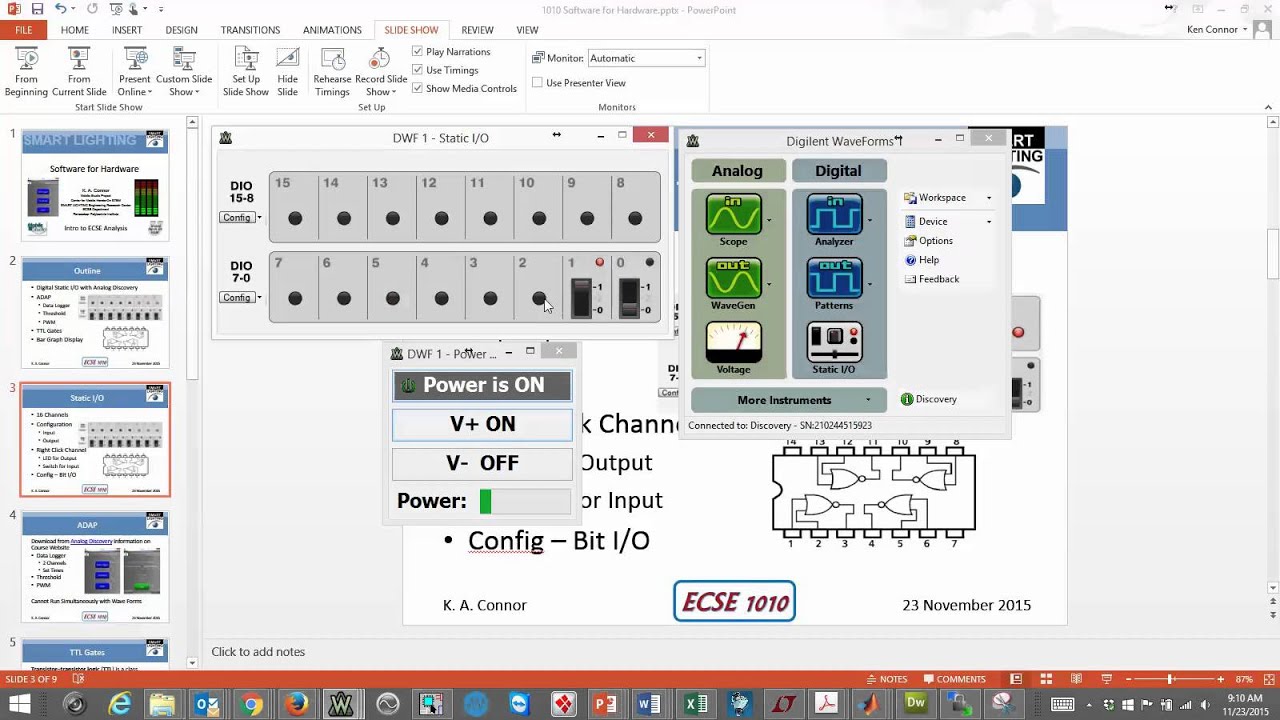The height and width of the screenshot is (720, 1280).
Task: Click NOTES in the status bar
Action: [x=885, y=679]
